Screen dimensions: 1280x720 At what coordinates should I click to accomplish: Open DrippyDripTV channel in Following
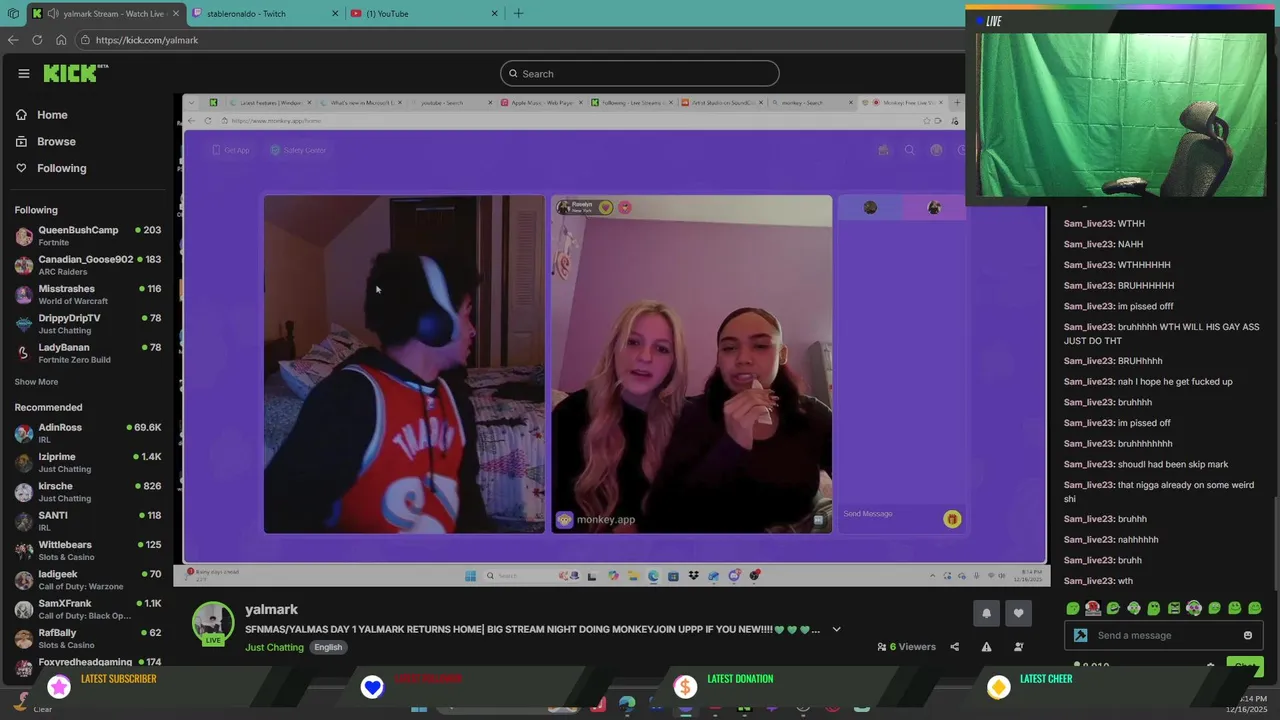pos(88,324)
